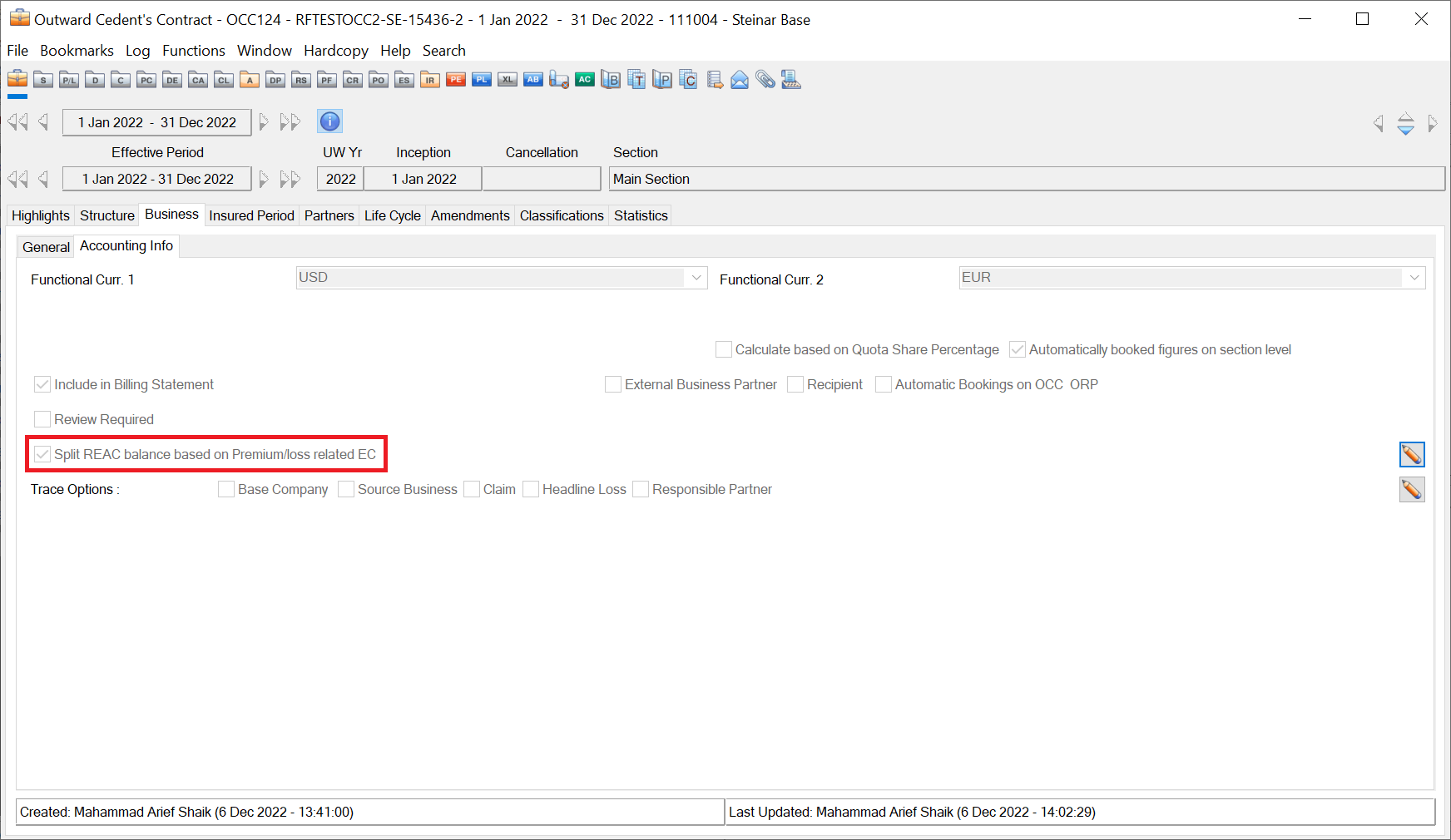
Task: Click the edit pencil icon beside Trace Options
Action: click(1411, 490)
